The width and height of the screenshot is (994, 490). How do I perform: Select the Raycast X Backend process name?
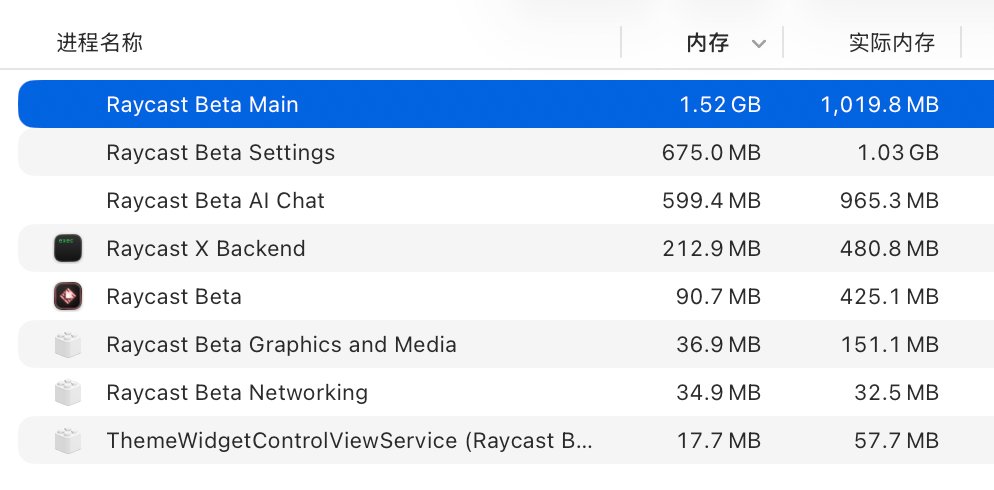click(206, 248)
